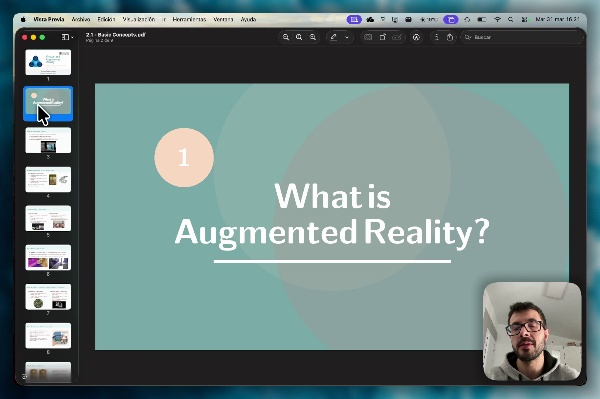The image size is (600, 399).
Task: Select page 4 thumbnail in sidebar
Action: pos(48,179)
